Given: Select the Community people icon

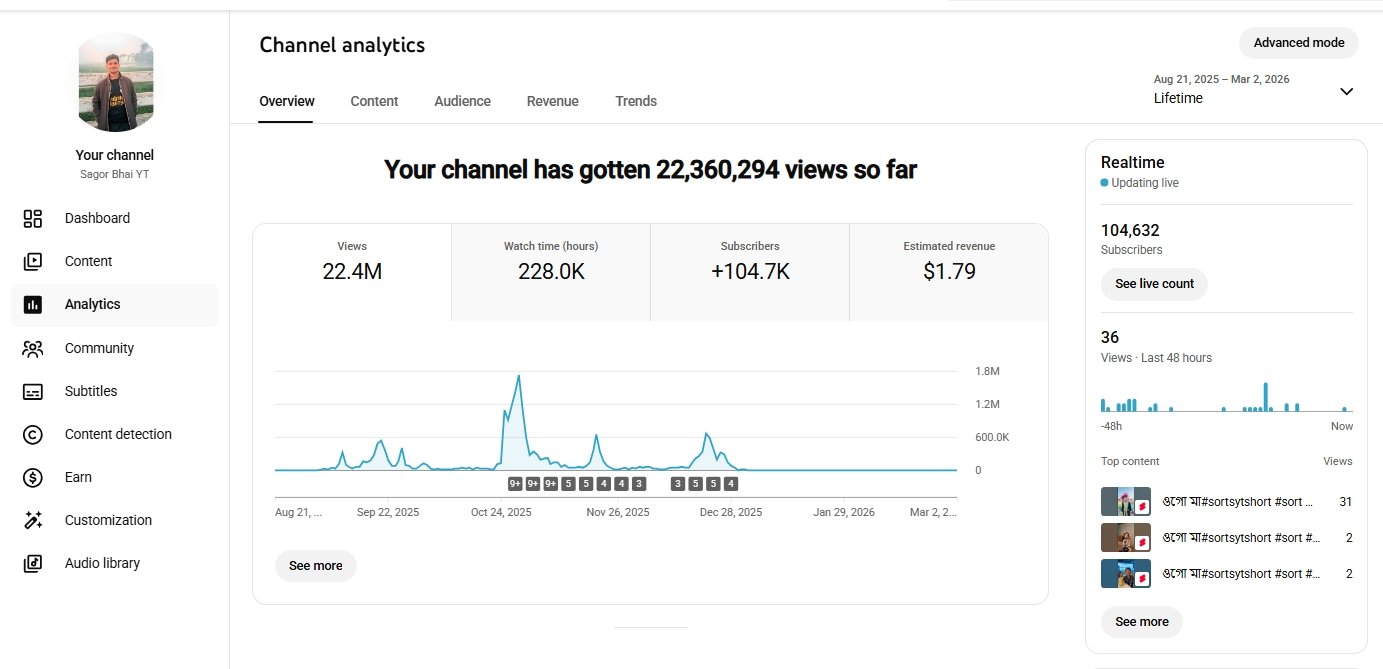Looking at the screenshot, I should (33, 349).
